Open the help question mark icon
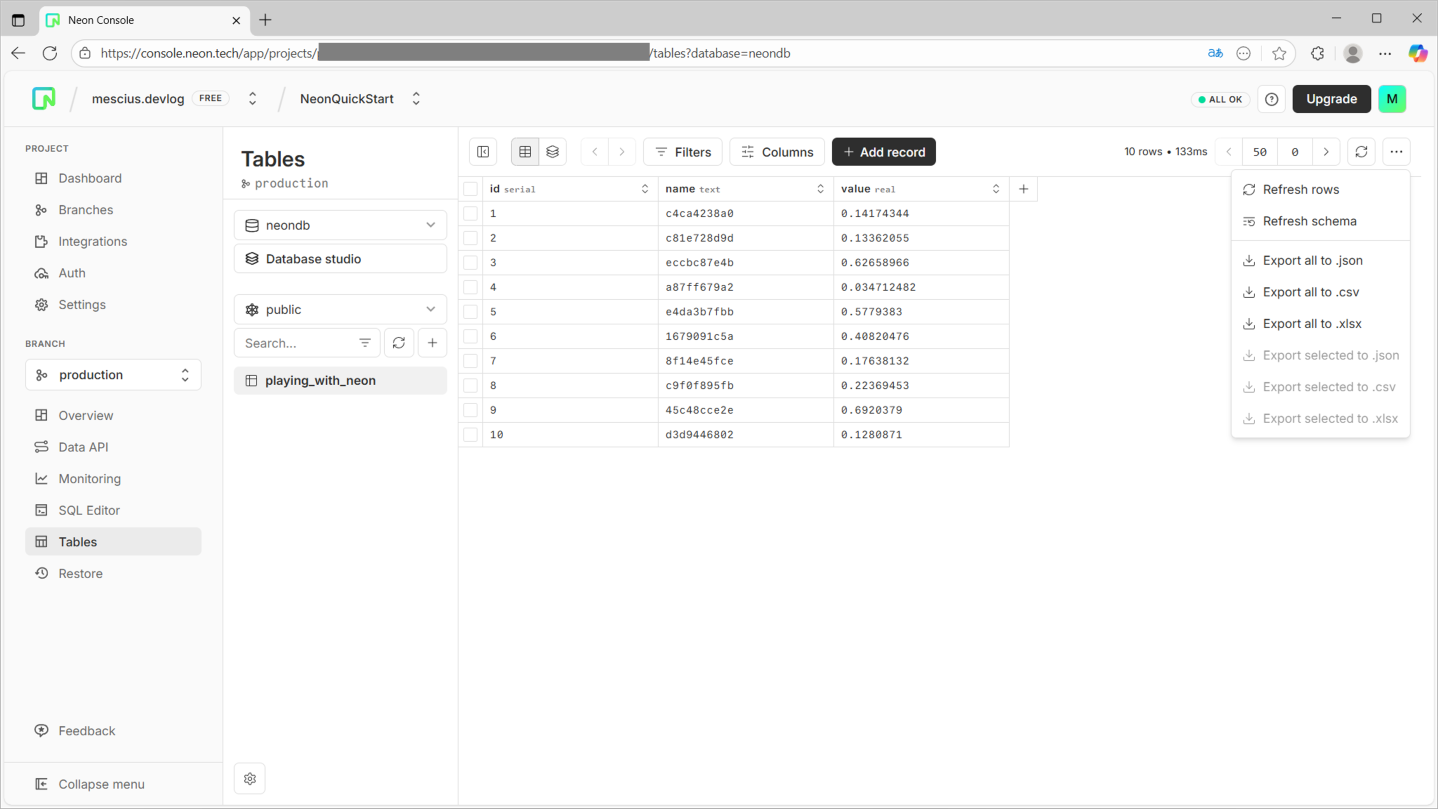The height and width of the screenshot is (809, 1438). click(1271, 99)
